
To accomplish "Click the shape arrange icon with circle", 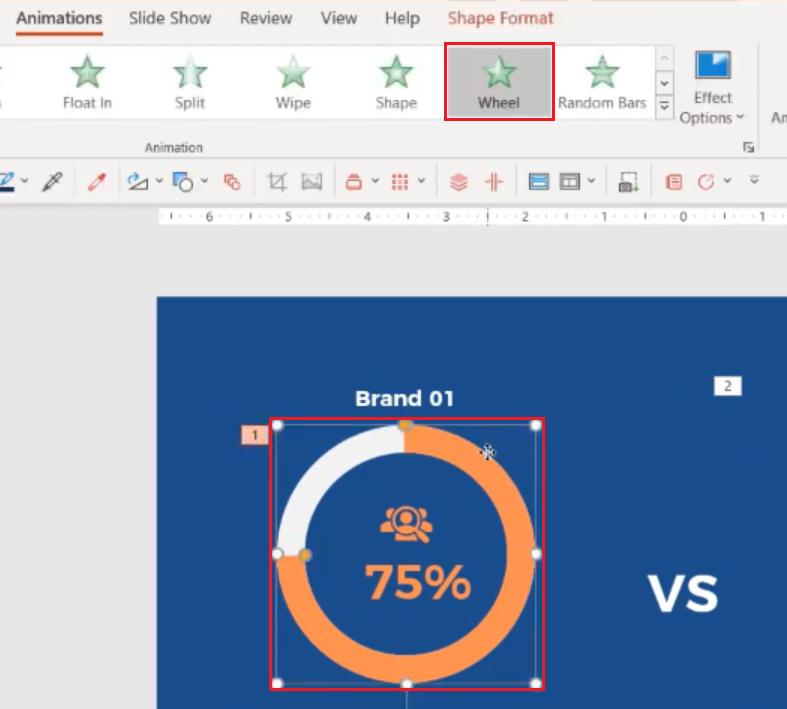I will point(182,182).
